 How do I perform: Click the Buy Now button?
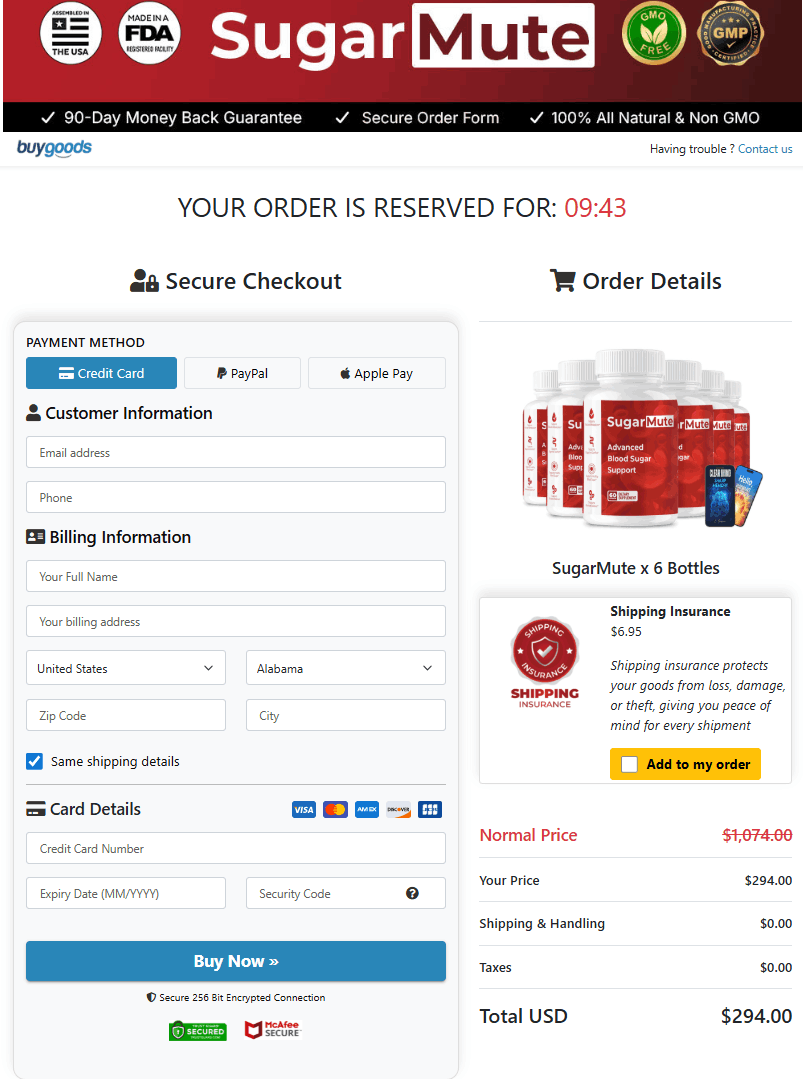pyautogui.click(x=236, y=961)
